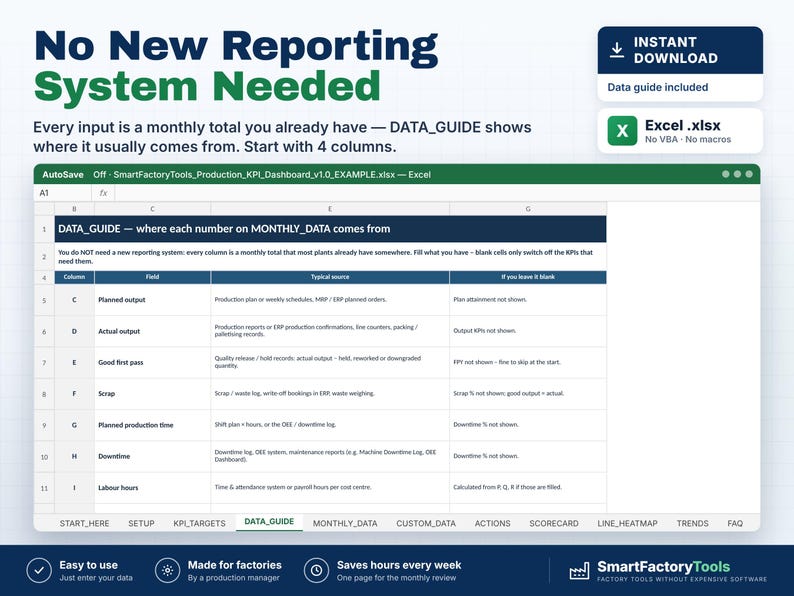Click the checkmark icon beside Easy to use
794x596 pixels.
point(39,571)
